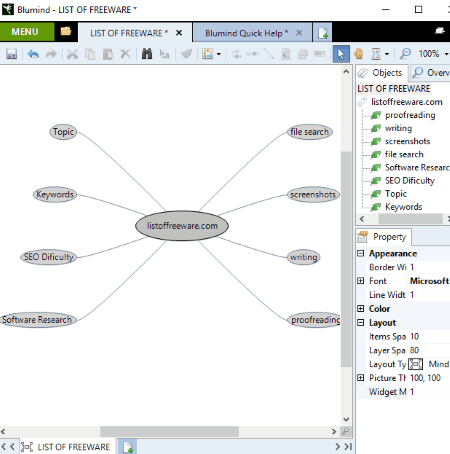The height and width of the screenshot is (454, 450).
Task: Open the Objects panel tab
Action: pyautogui.click(x=382, y=73)
